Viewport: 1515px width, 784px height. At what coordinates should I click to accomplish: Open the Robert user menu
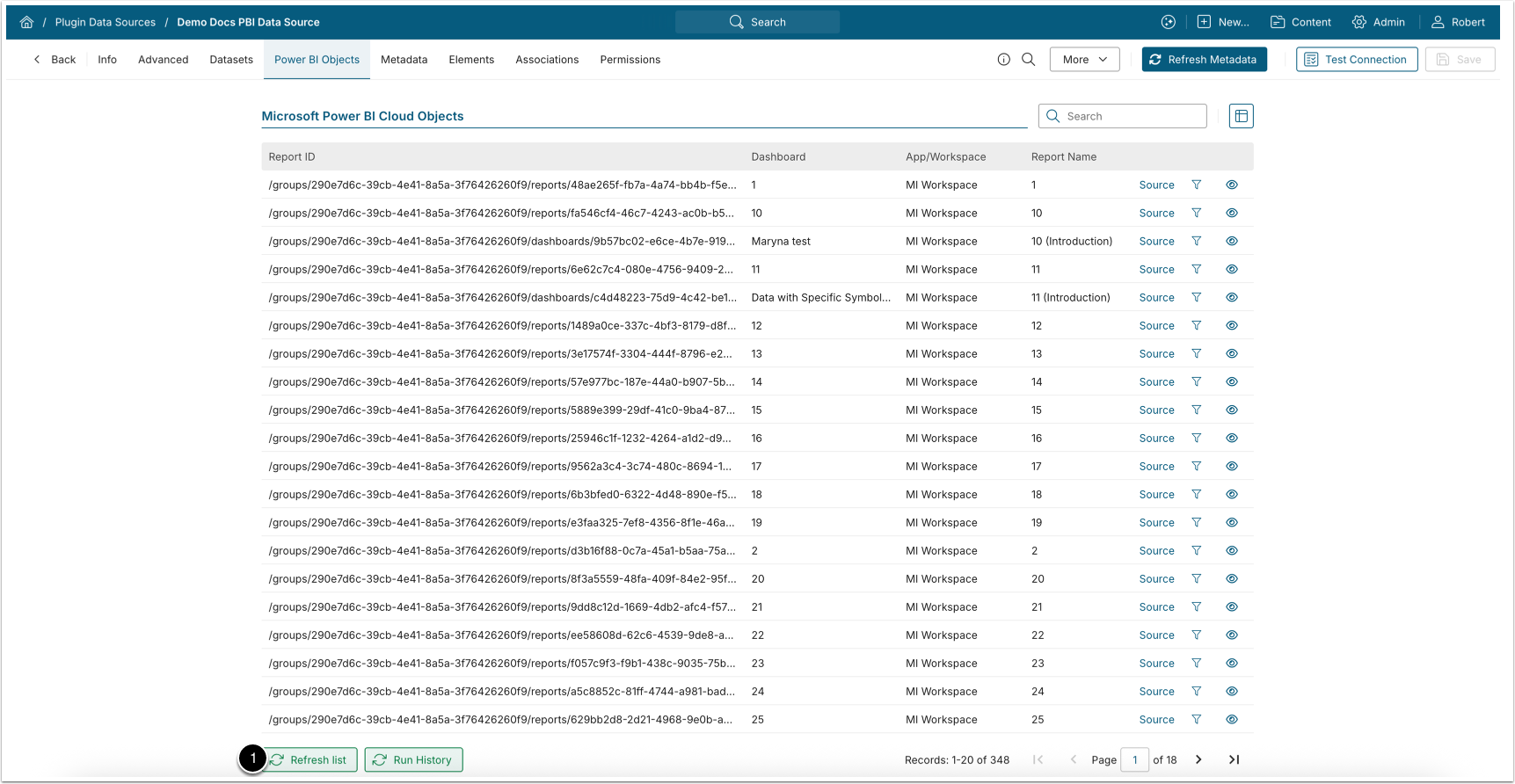1458,22
